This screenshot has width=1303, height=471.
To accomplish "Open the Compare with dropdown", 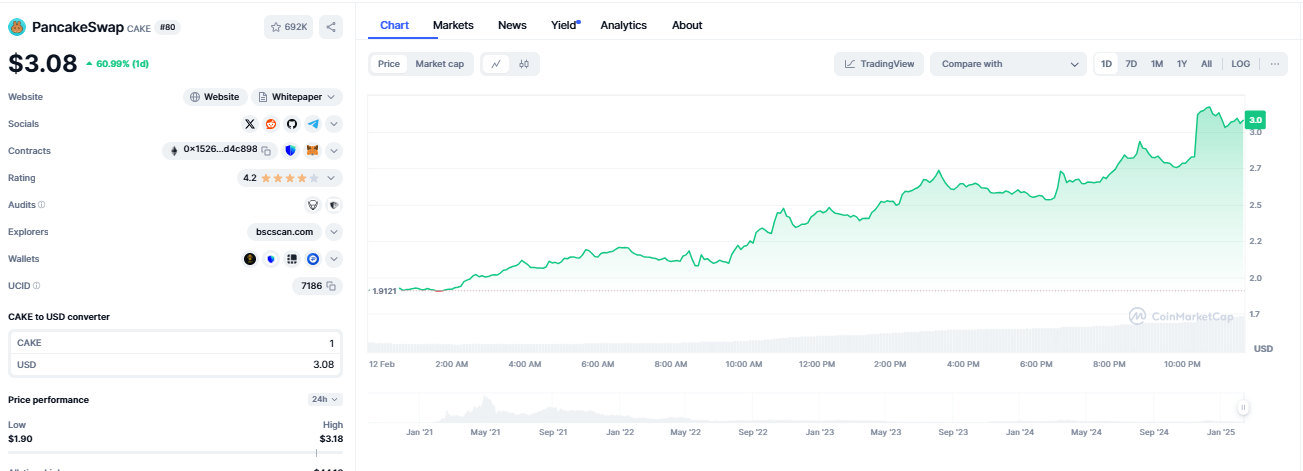I will click(1008, 64).
